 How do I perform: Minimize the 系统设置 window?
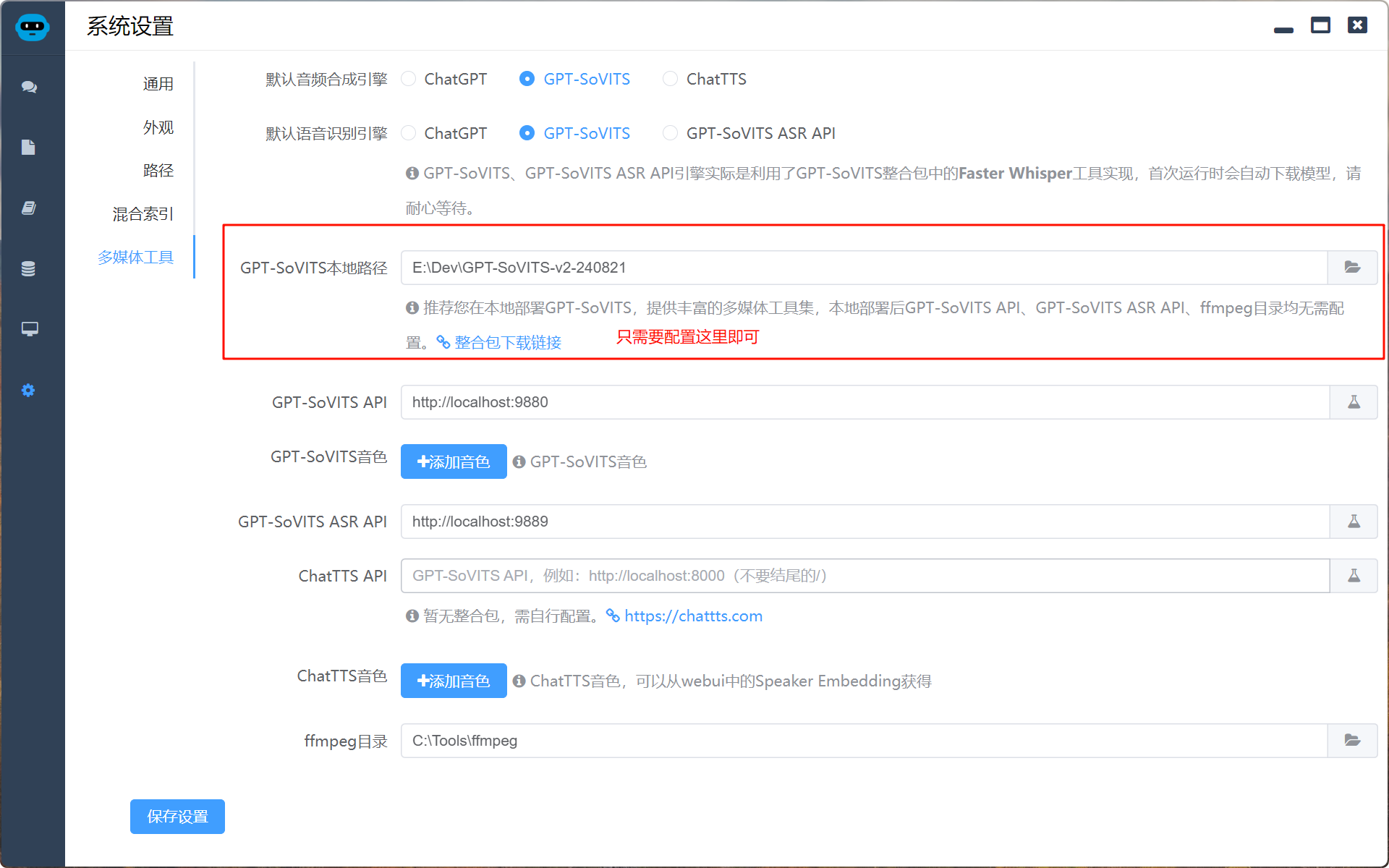(x=1283, y=30)
